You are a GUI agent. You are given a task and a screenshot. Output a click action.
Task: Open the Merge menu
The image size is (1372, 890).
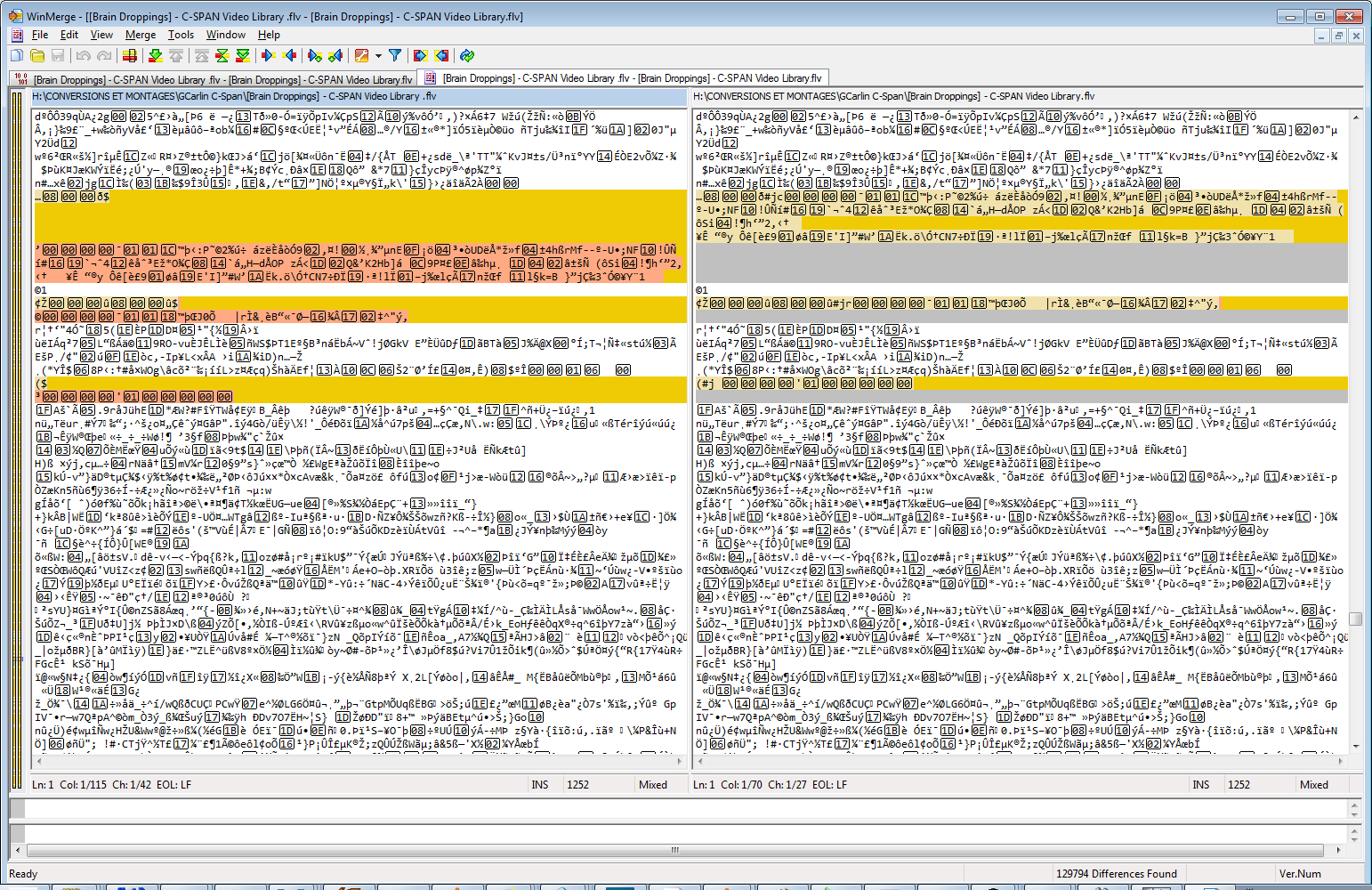pos(141,35)
